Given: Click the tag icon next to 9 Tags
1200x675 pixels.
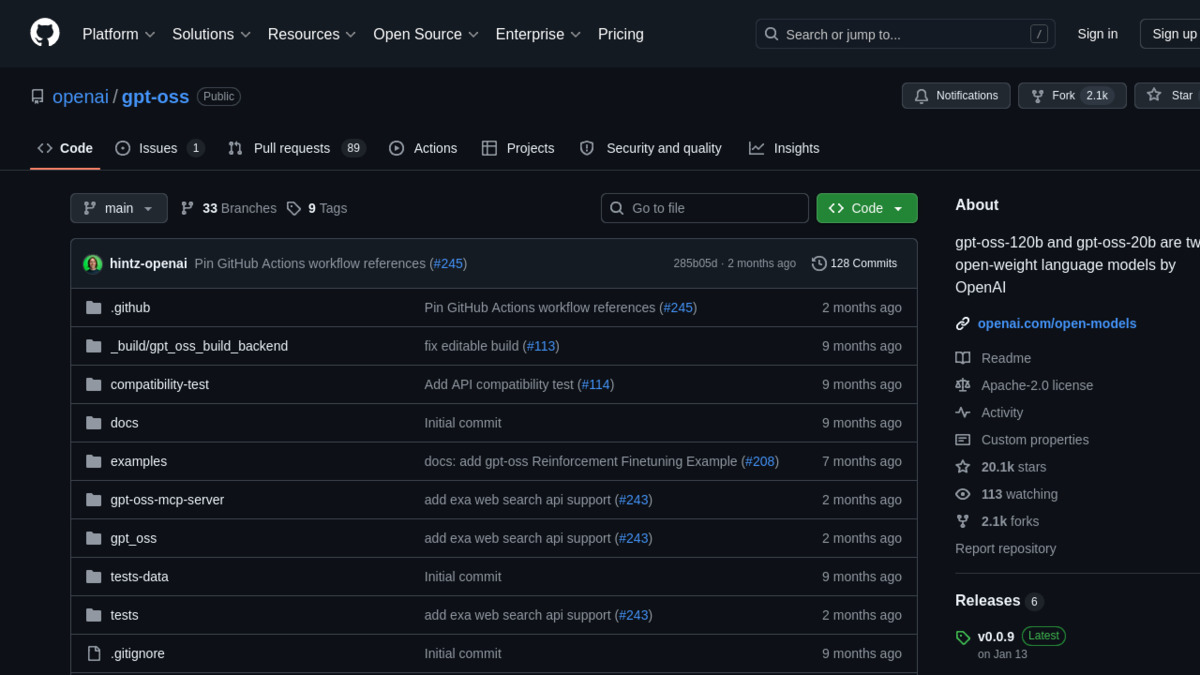Looking at the screenshot, I should (x=294, y=208).
